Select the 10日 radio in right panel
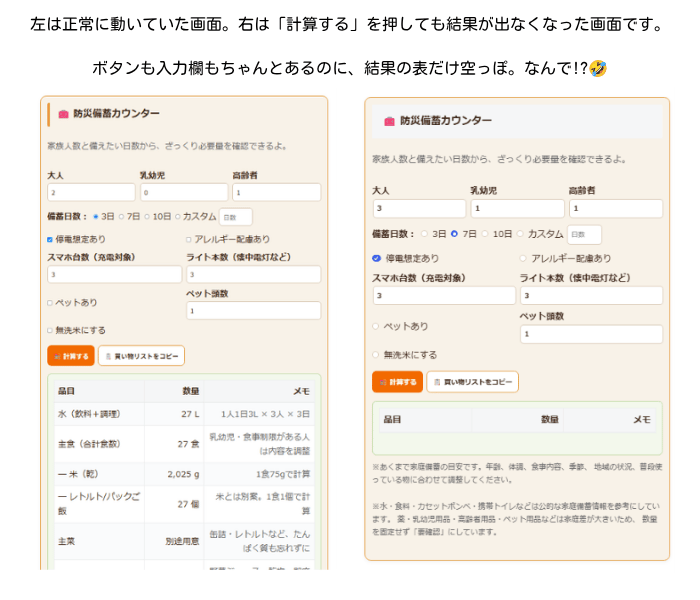Viewport: 700px width, 600px height. click(x=485, y=233)
